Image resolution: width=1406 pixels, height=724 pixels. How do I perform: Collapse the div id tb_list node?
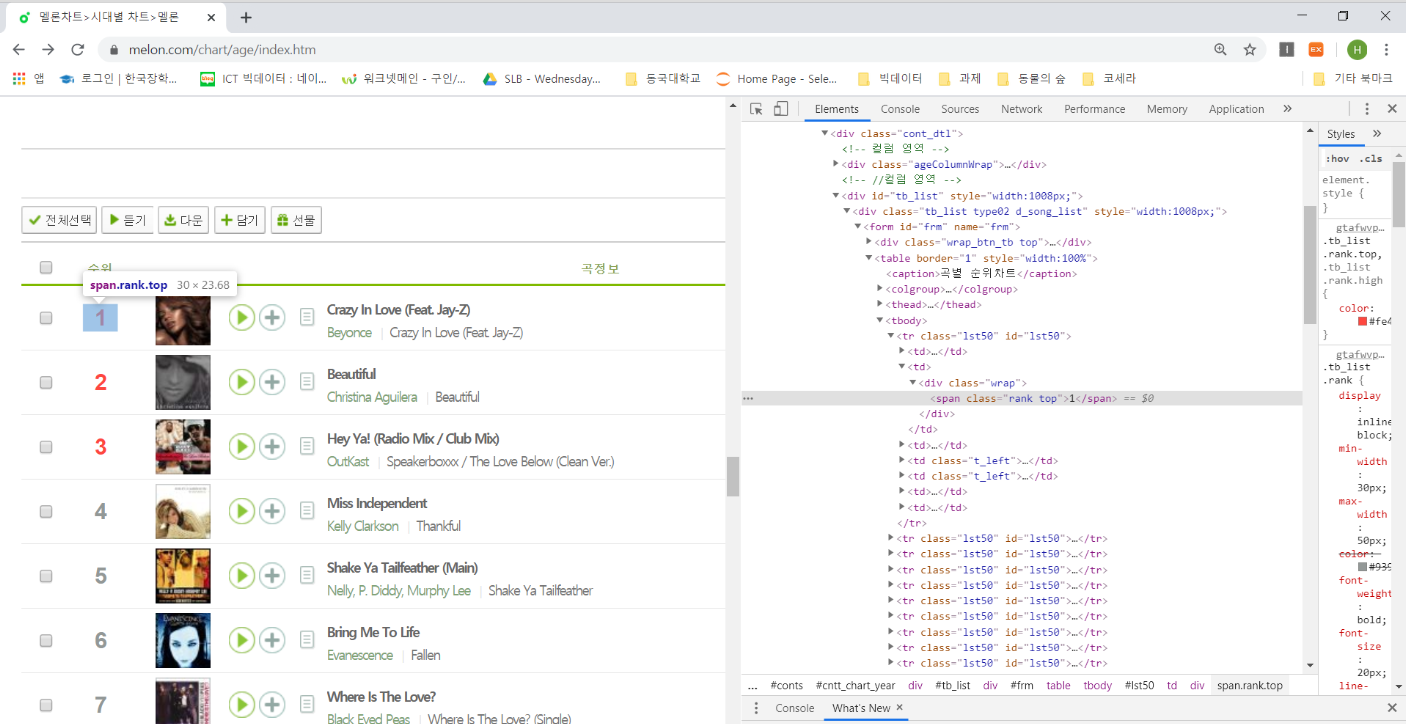(x=836, y=196)
